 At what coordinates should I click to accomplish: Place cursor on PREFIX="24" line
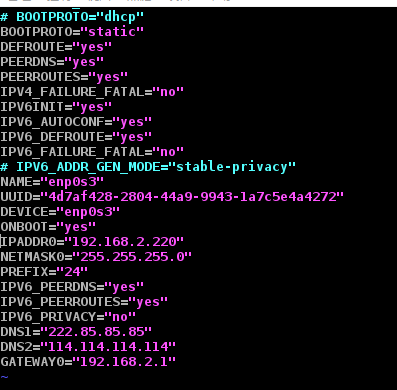pos(44,272)
